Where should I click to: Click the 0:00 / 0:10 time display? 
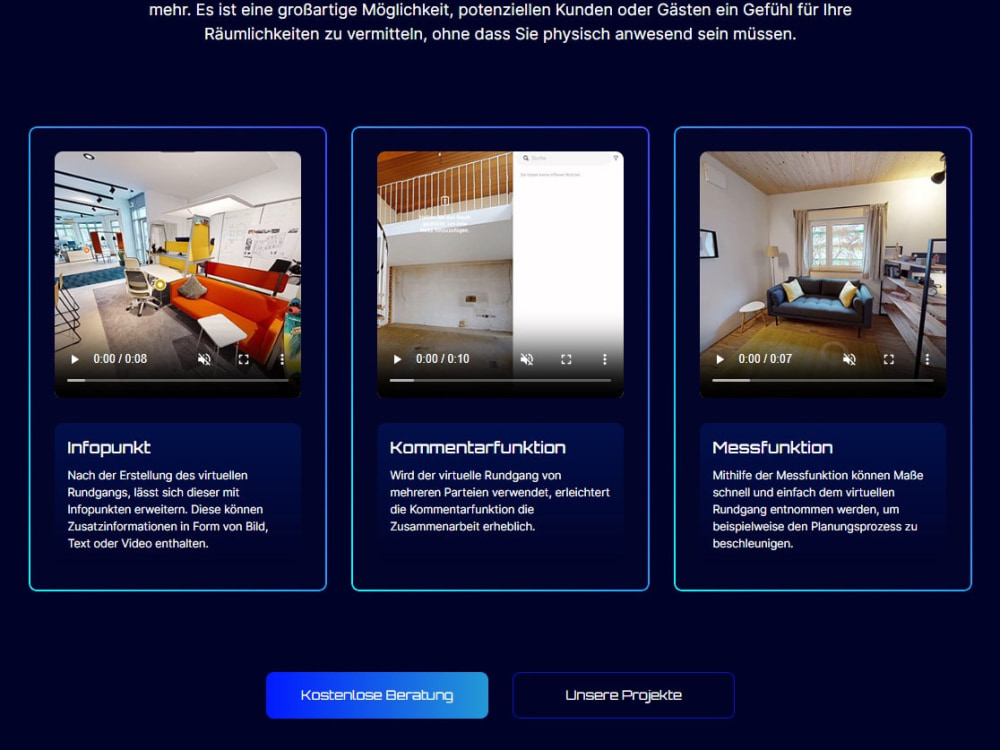(443, 359)
